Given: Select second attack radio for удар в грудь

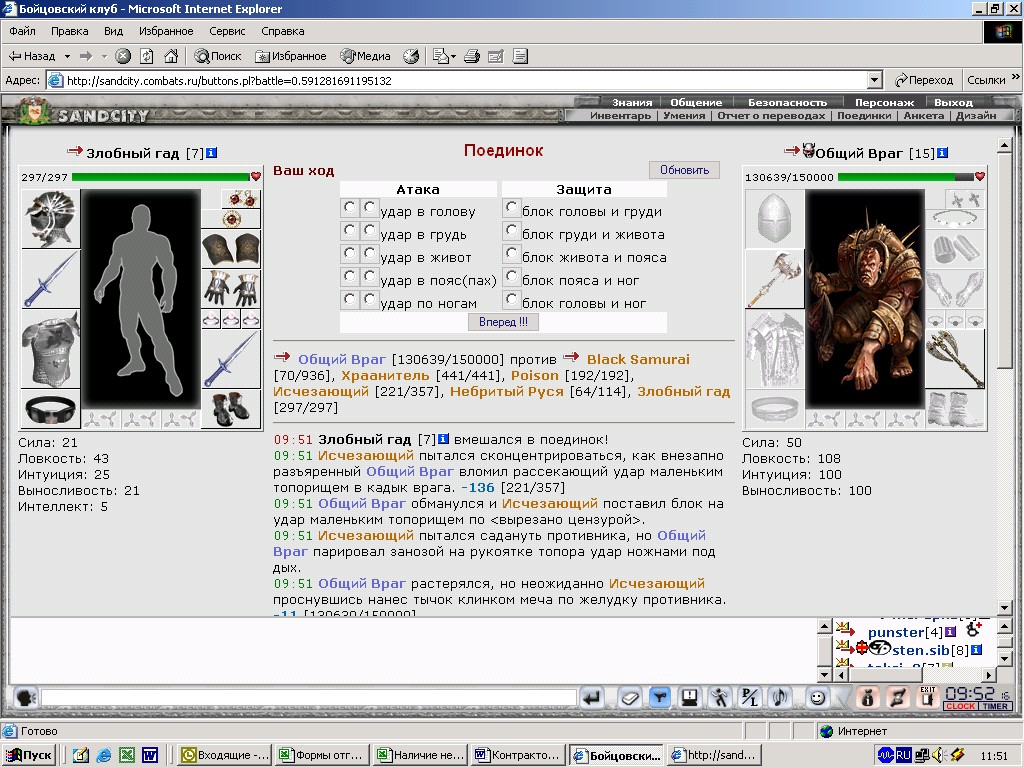Looking at the screenshot, I should click(369, 230).
